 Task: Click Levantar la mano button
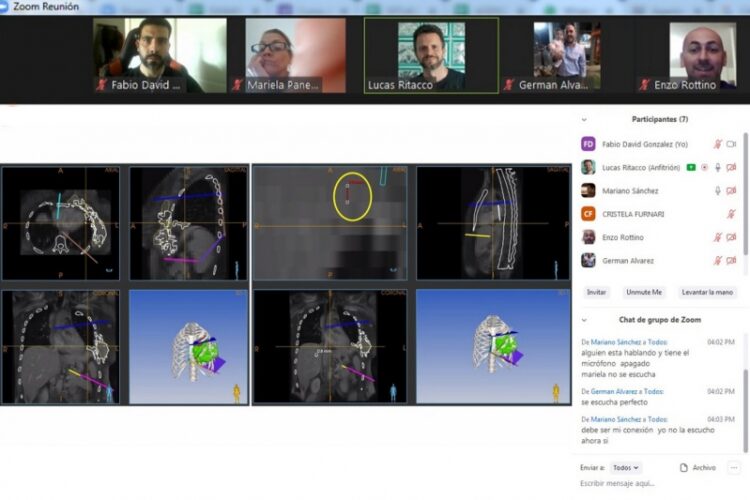click(x=708, y=292)
